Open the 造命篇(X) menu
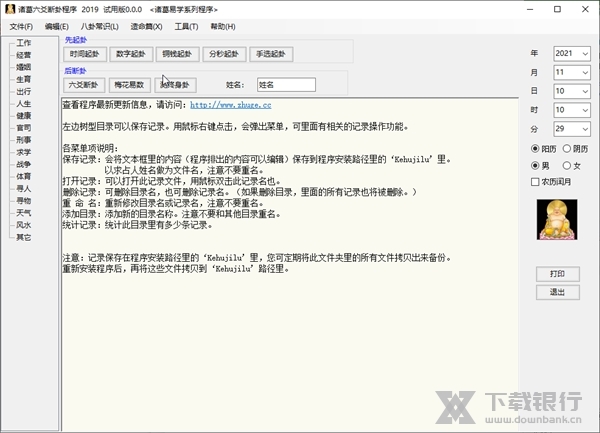The width and height of the screenshot is (600, 433). pyautogui.click(x=146, y=27)
